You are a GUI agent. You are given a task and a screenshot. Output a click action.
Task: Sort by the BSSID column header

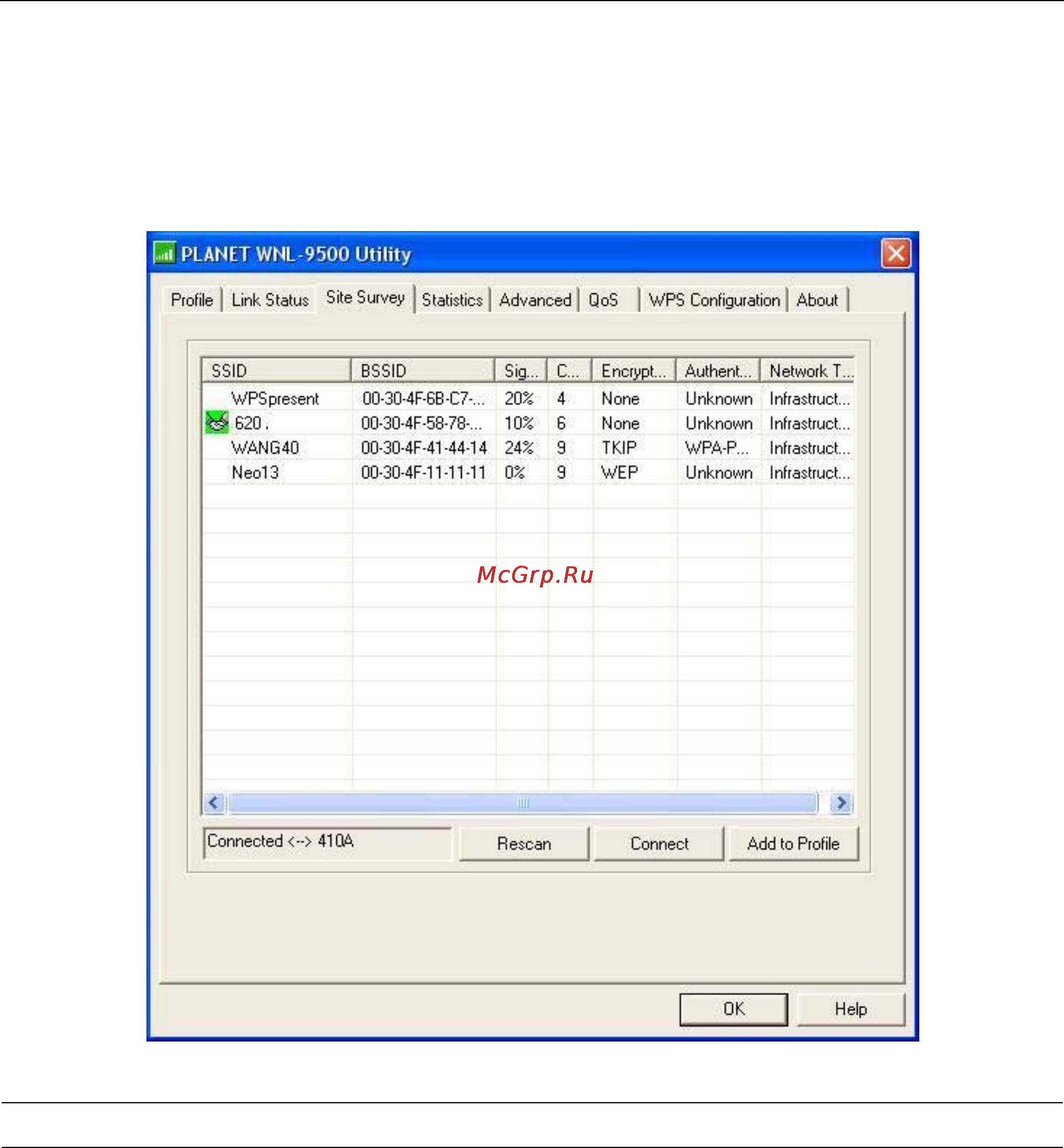point(423,371)
